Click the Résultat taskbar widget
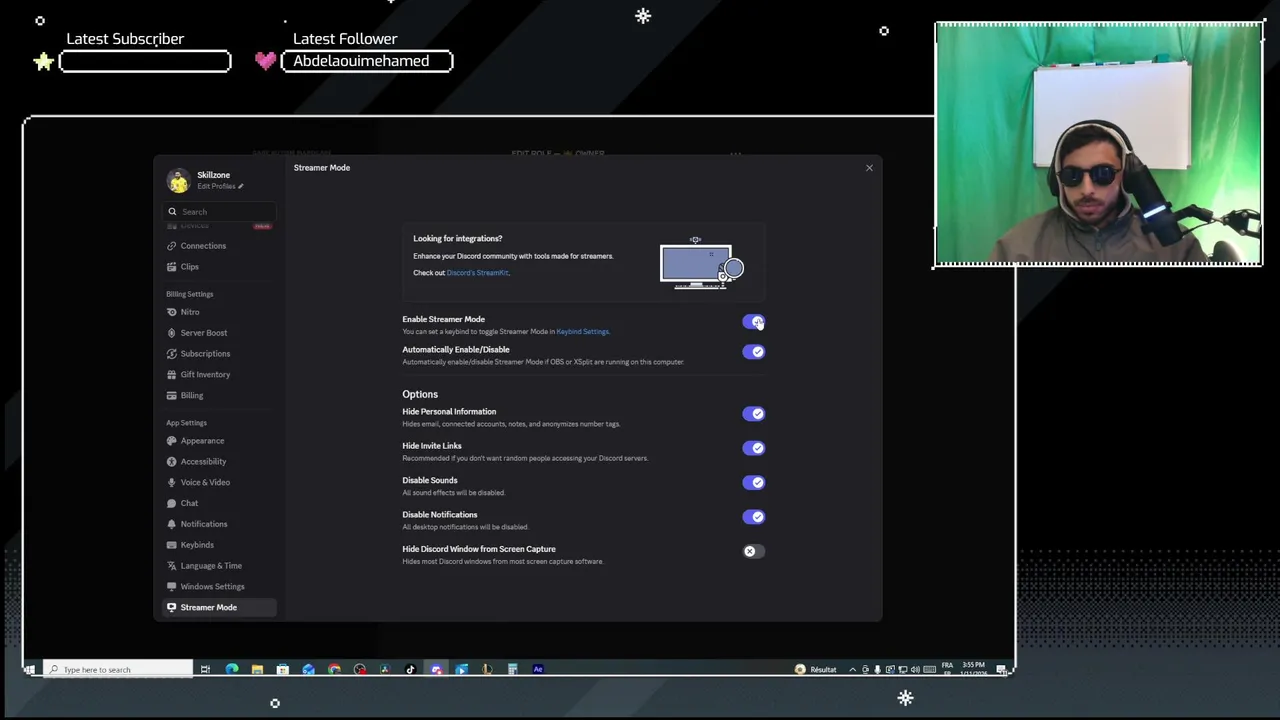The width and height of the screenshot is (1280, 720). pos(815,669)
